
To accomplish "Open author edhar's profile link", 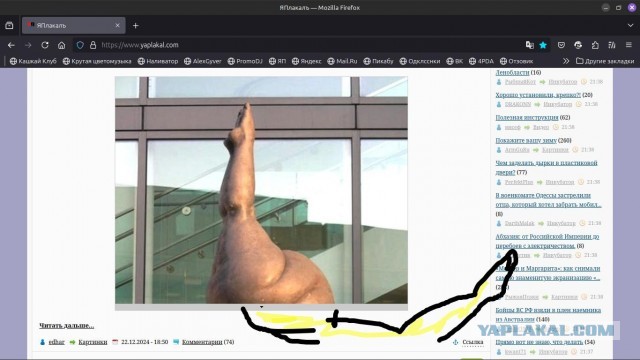I will [57, 342].
